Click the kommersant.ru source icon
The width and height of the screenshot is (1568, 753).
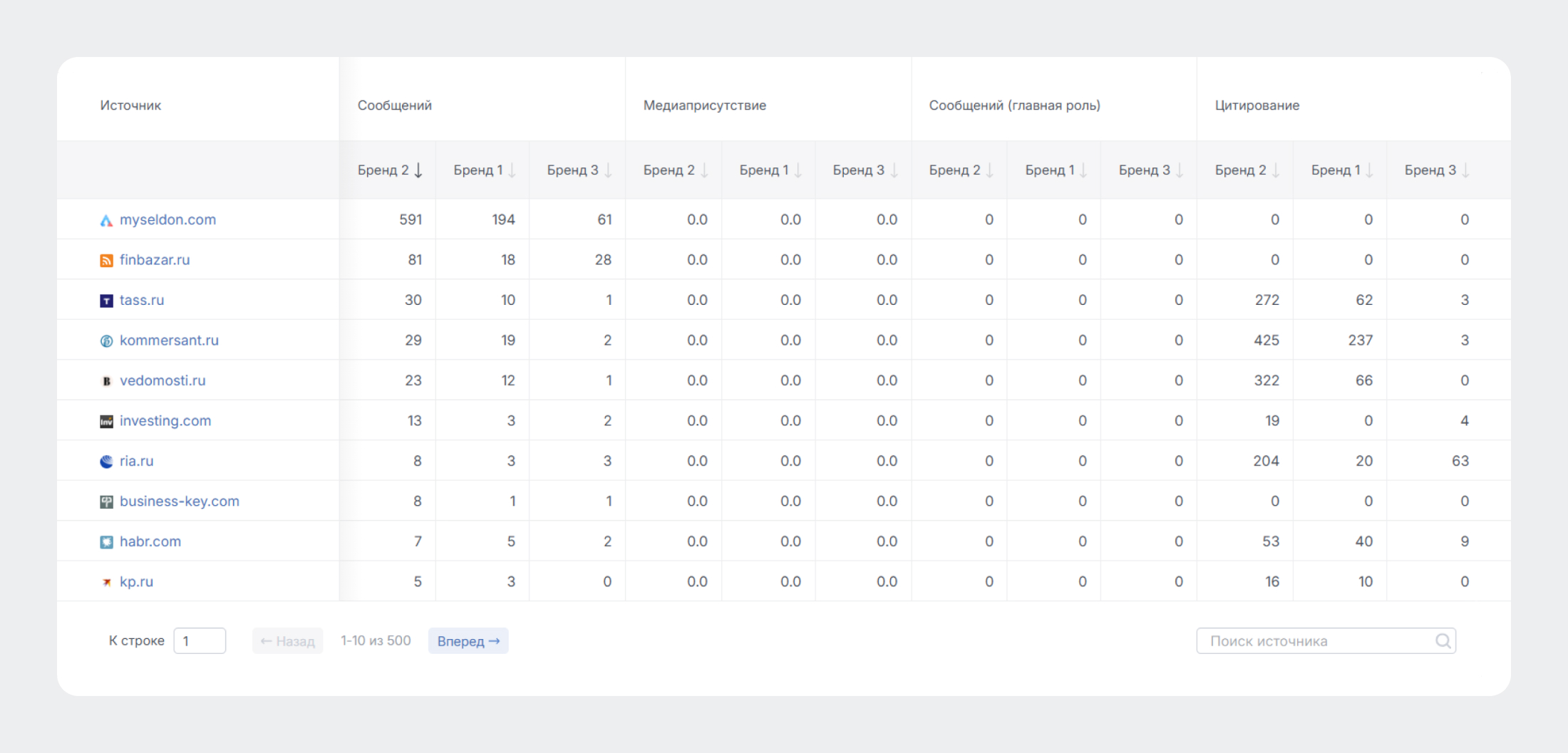tap(106, 341)
